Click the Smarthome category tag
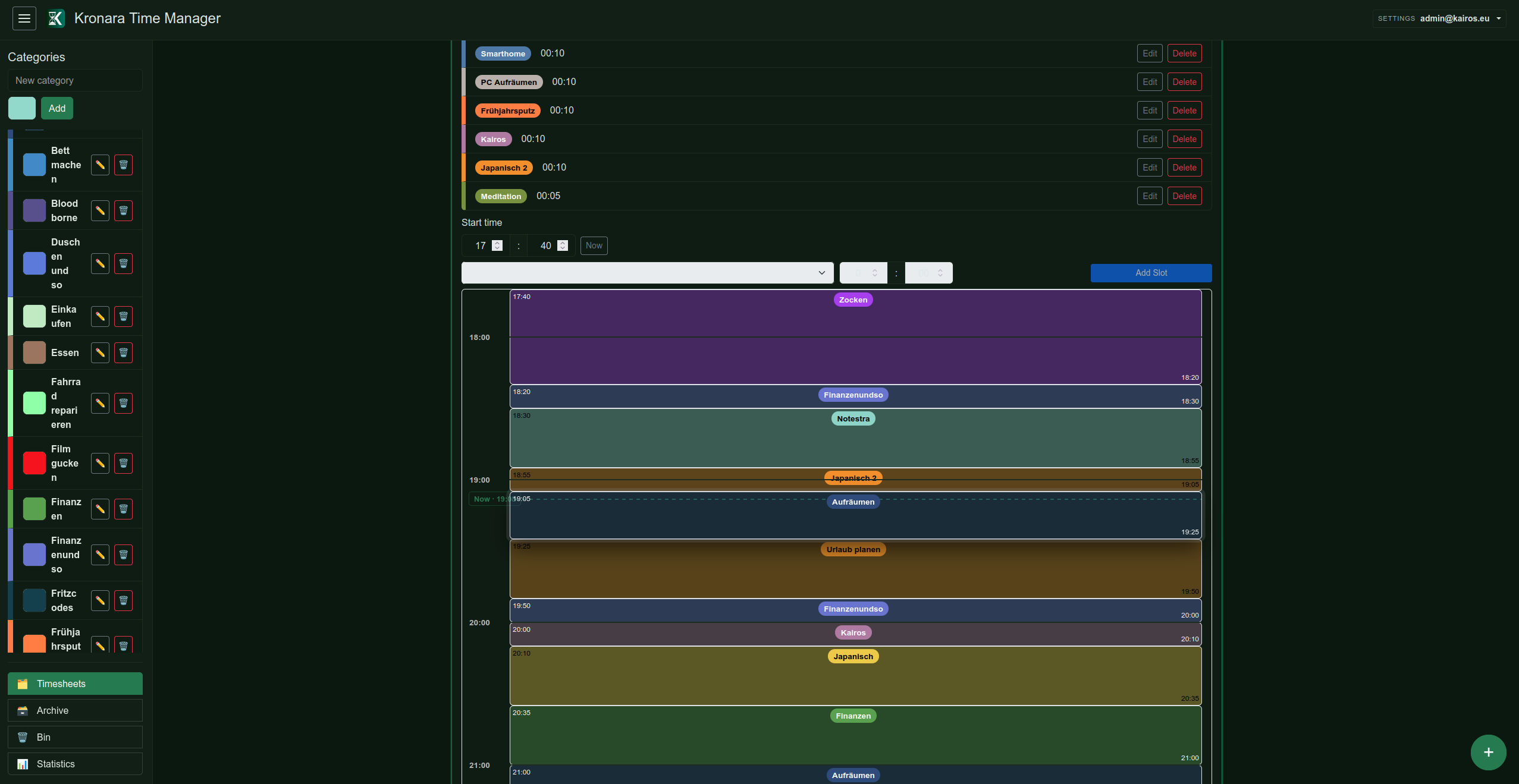The image size is (1519, 784). [503, 53]
